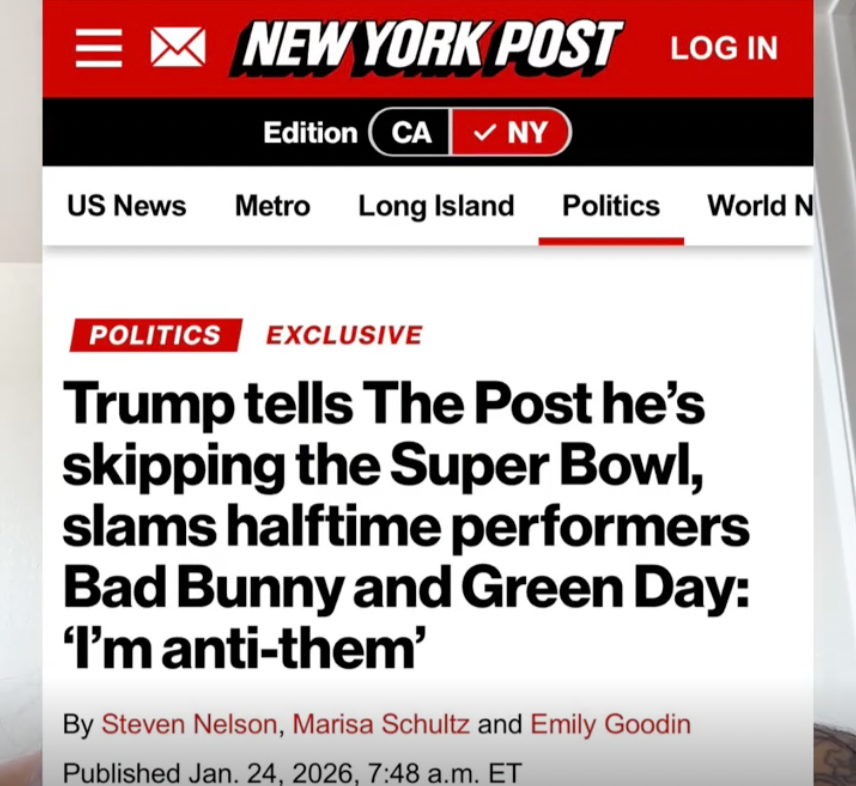This screenshot has height=786, width=856.
Task: Open the hamburger navigation menu
Action: [x=98, y=47]
